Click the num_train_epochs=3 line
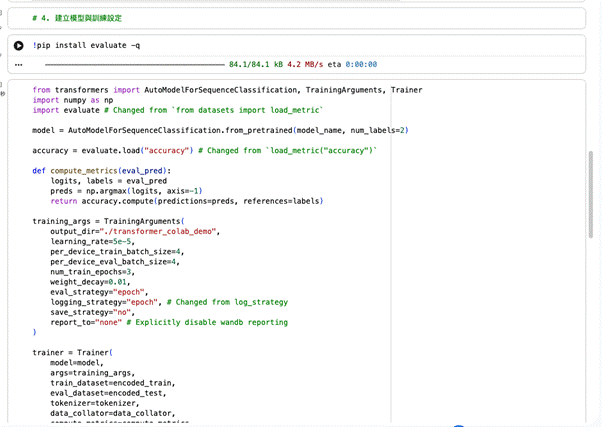Viewport: 602px width, 427px height. [x=100, y=272]
